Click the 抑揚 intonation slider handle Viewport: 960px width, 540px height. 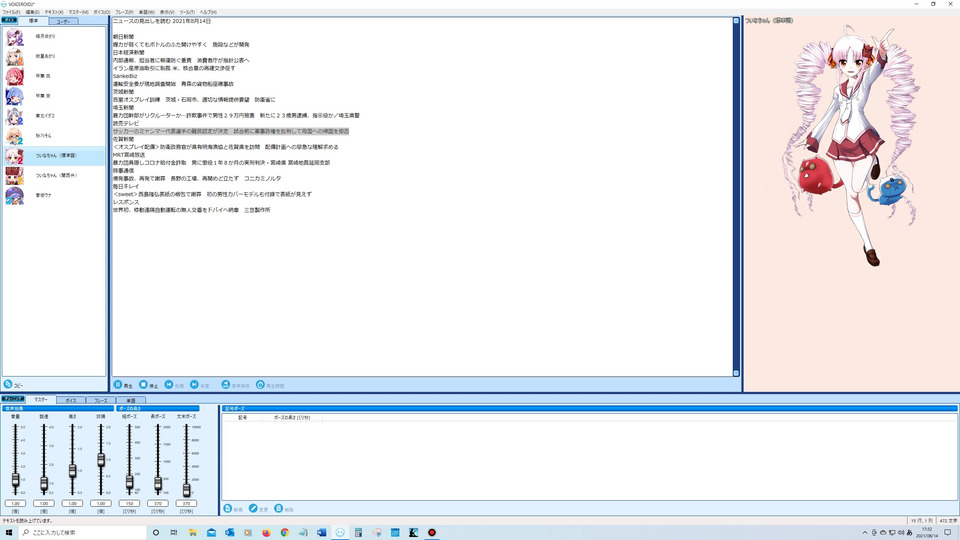101,460
